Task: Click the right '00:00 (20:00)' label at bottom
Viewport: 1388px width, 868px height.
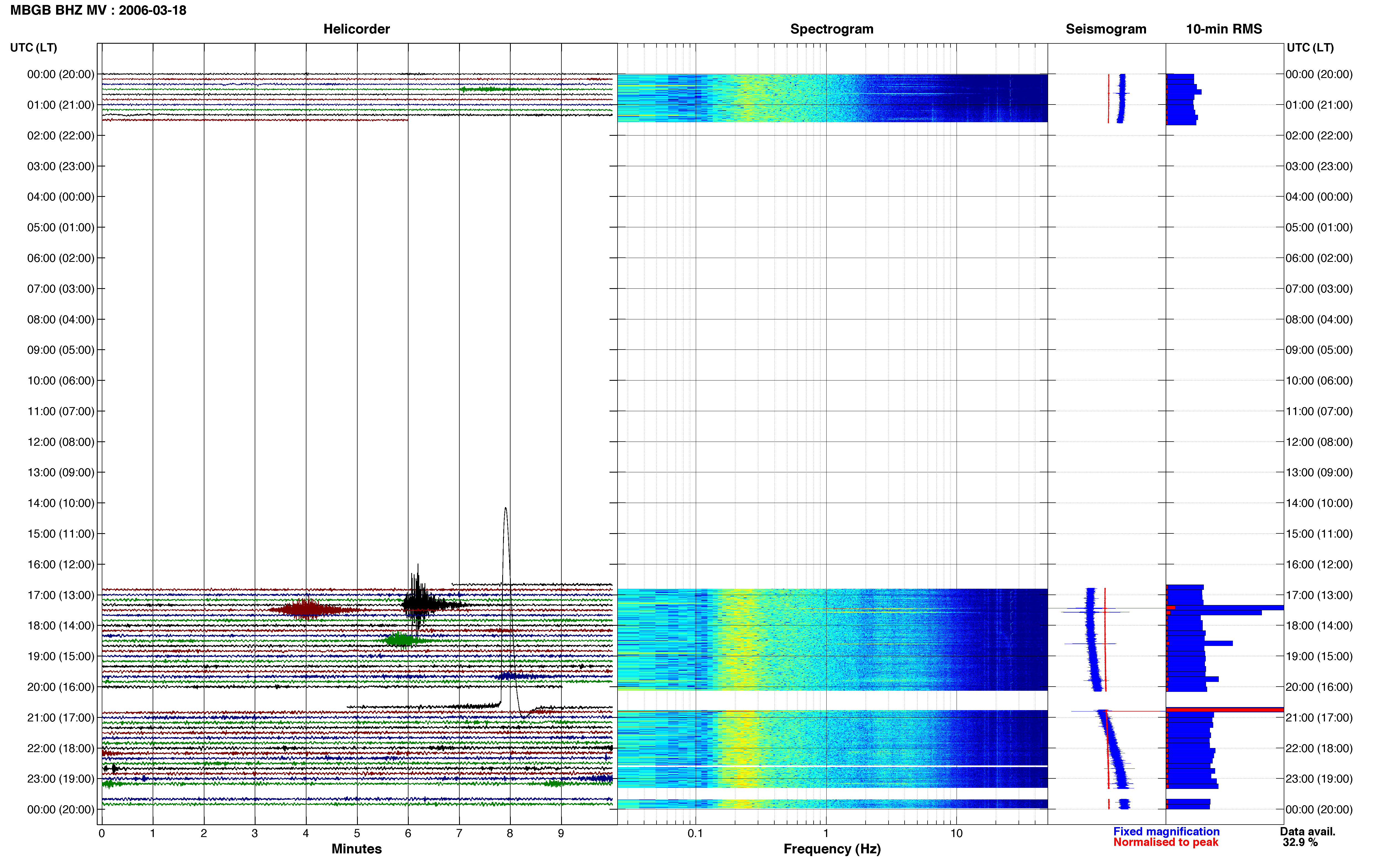Action: (1319, 809)
